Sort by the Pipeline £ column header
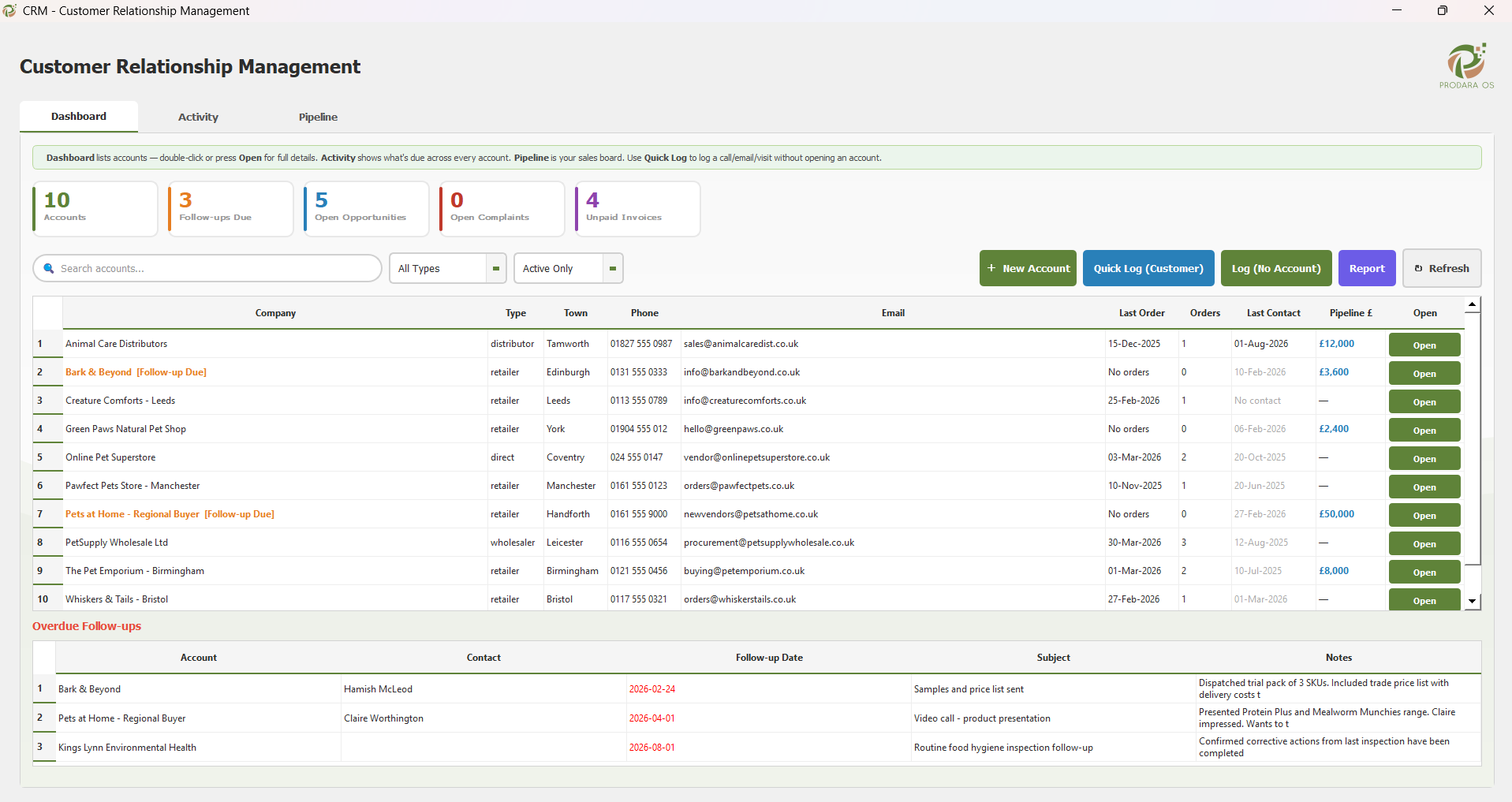The height and width of the screenshot is (802, 1512). click(x=1350, y=313)
